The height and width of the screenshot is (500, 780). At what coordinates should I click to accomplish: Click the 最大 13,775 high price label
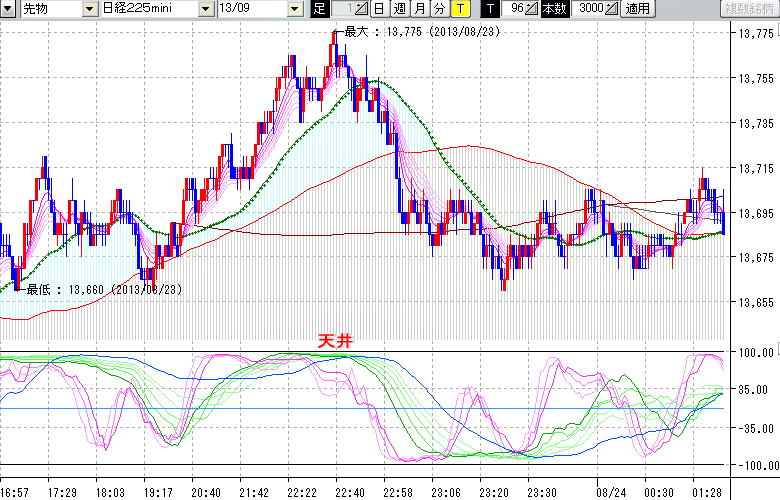point(421,31)
